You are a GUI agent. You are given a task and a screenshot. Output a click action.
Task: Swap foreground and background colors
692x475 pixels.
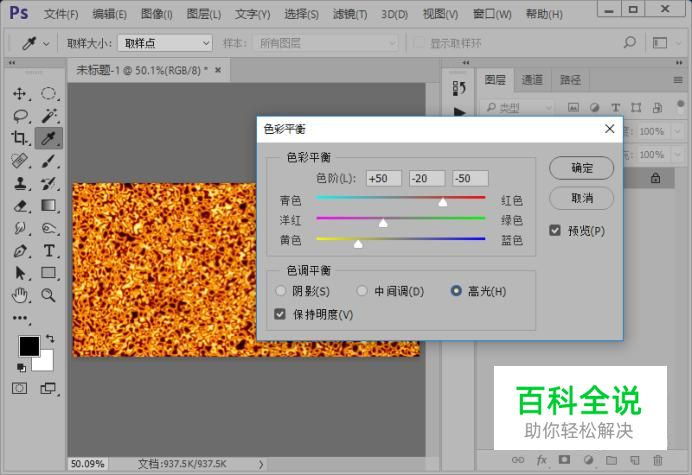(x=50, y=339)
